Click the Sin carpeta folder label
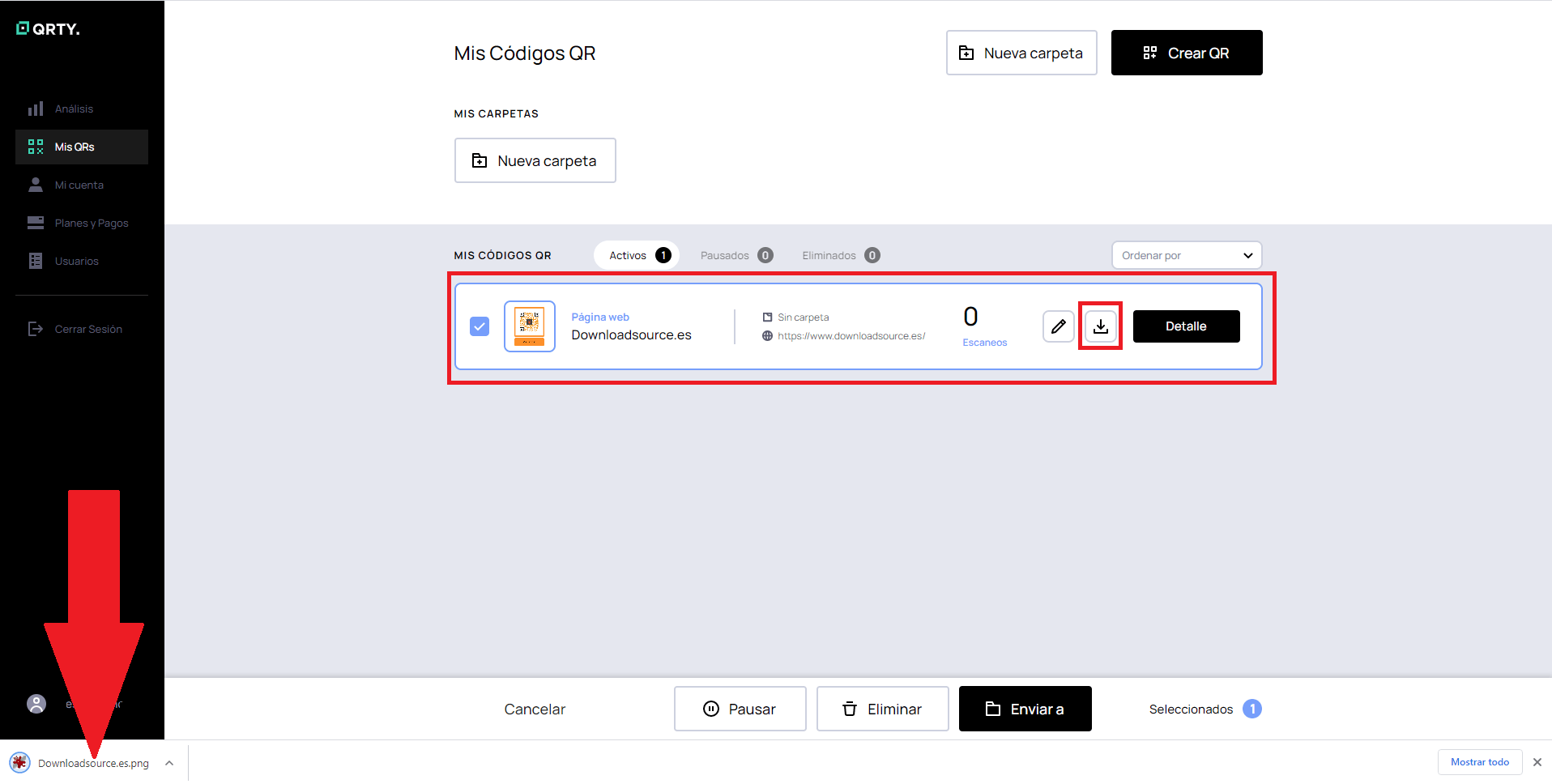Image resolution: width=1552 pixels, height=784 pixels. 803,317
